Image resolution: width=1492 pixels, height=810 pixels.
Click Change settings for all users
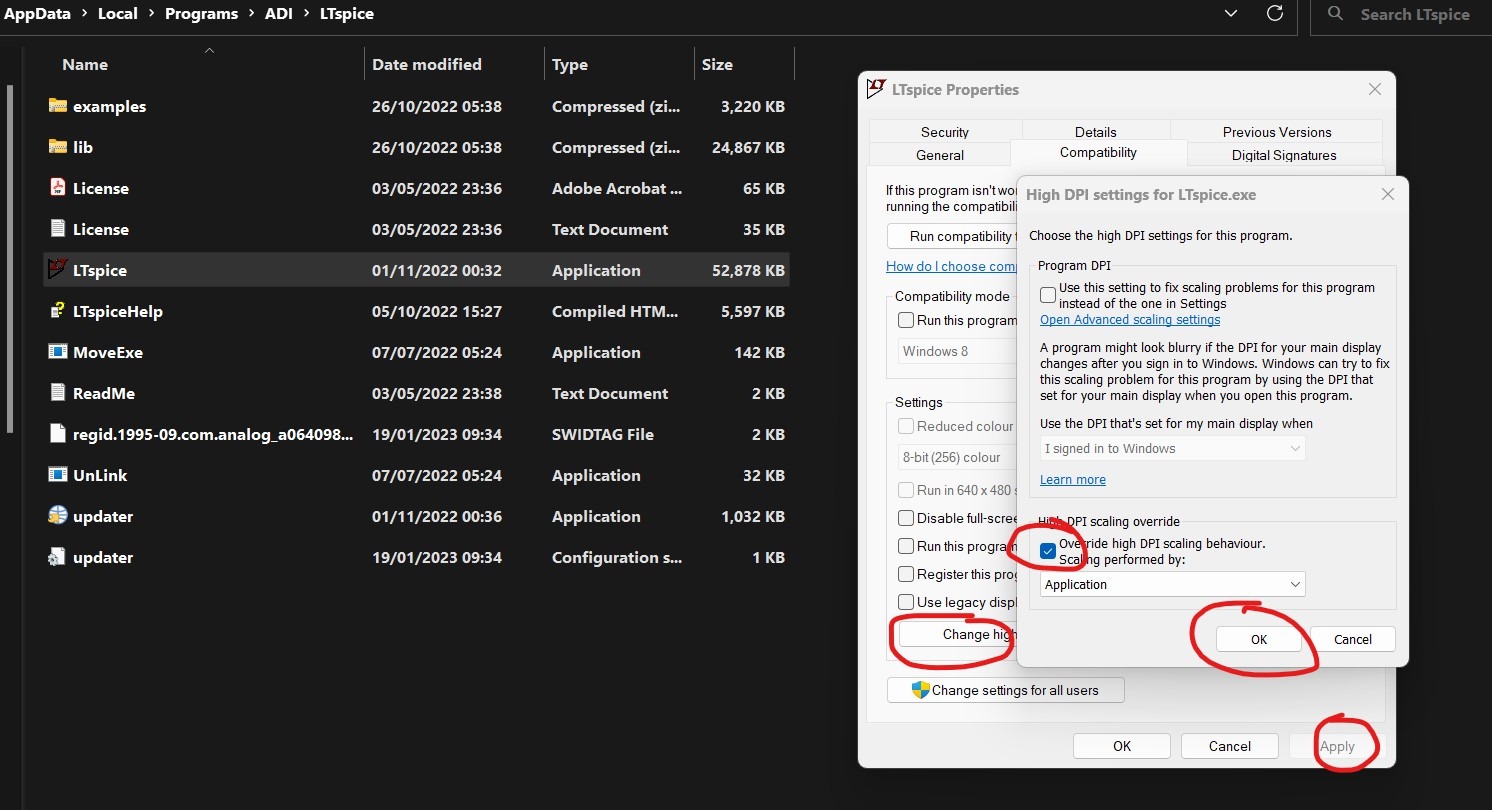[1005, 690]
